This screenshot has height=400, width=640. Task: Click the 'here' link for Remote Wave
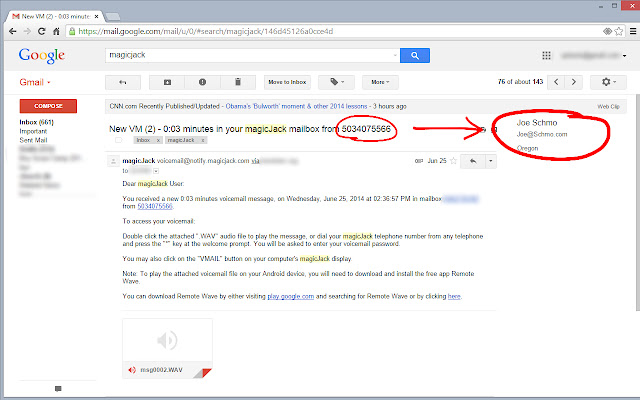tap(454, 296)
